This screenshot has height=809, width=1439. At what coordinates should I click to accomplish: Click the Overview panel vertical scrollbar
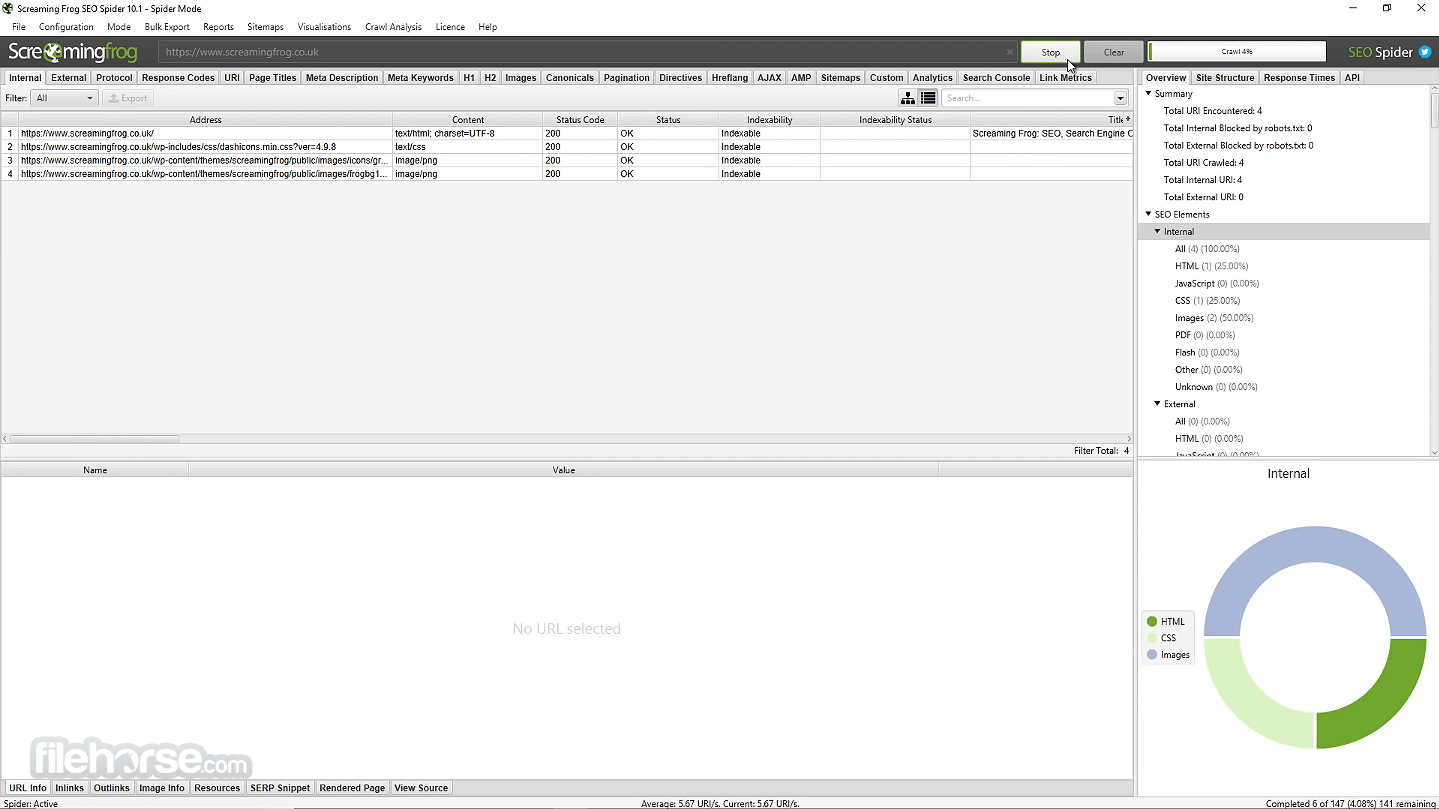(1433, 110)
